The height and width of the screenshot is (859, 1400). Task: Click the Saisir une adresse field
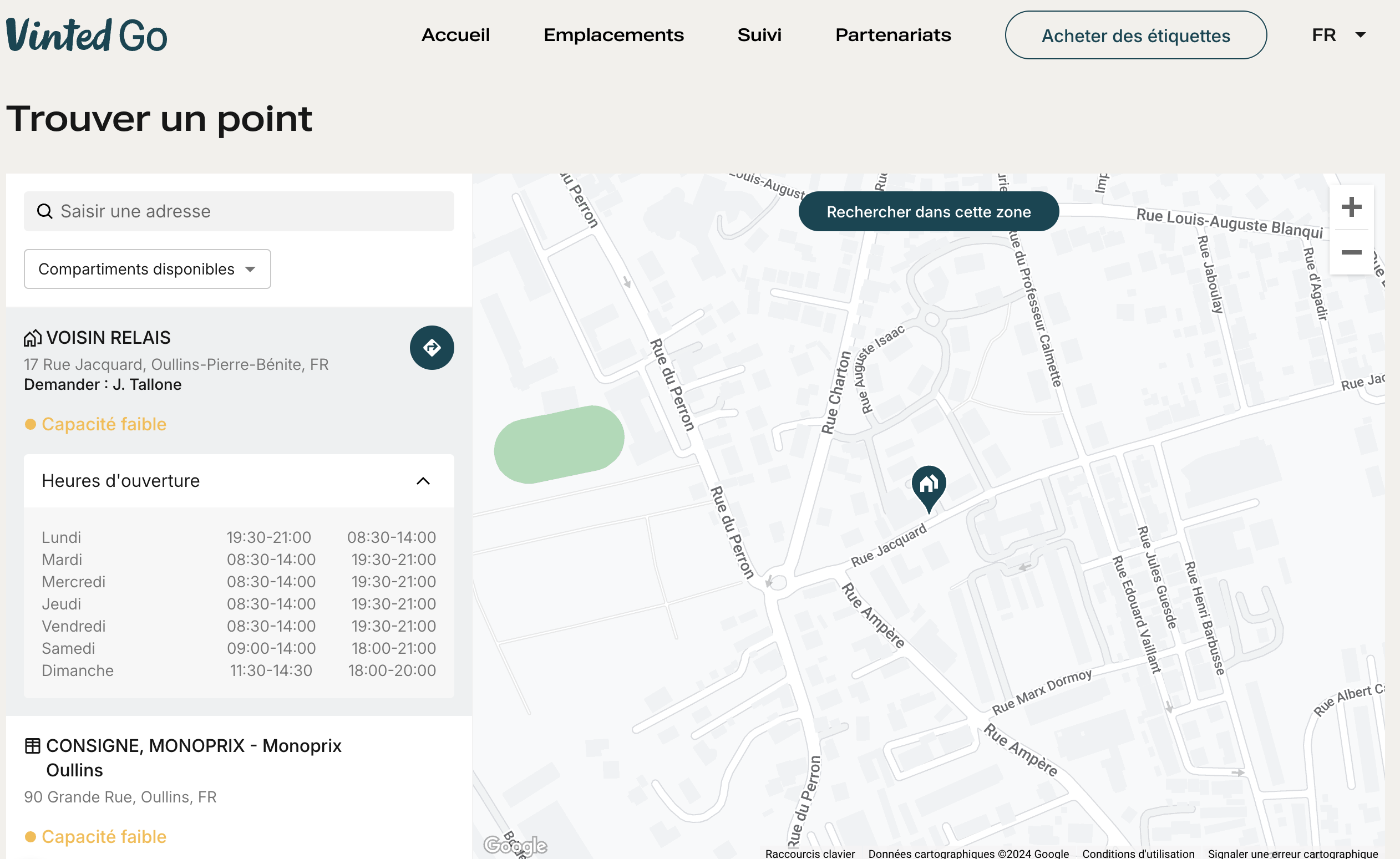click(170, 211)
